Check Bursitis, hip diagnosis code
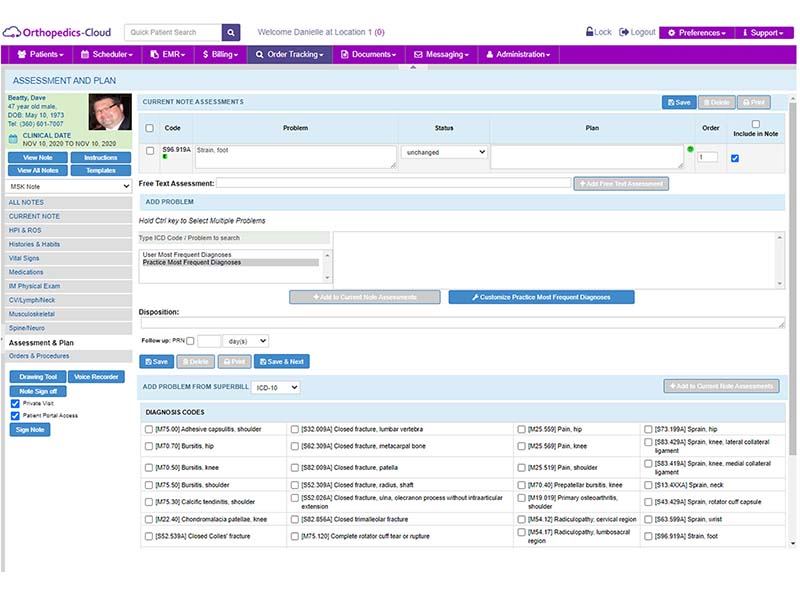Image resolution: width=800 pixels, height=600 pixels. [x=148, y=446]
